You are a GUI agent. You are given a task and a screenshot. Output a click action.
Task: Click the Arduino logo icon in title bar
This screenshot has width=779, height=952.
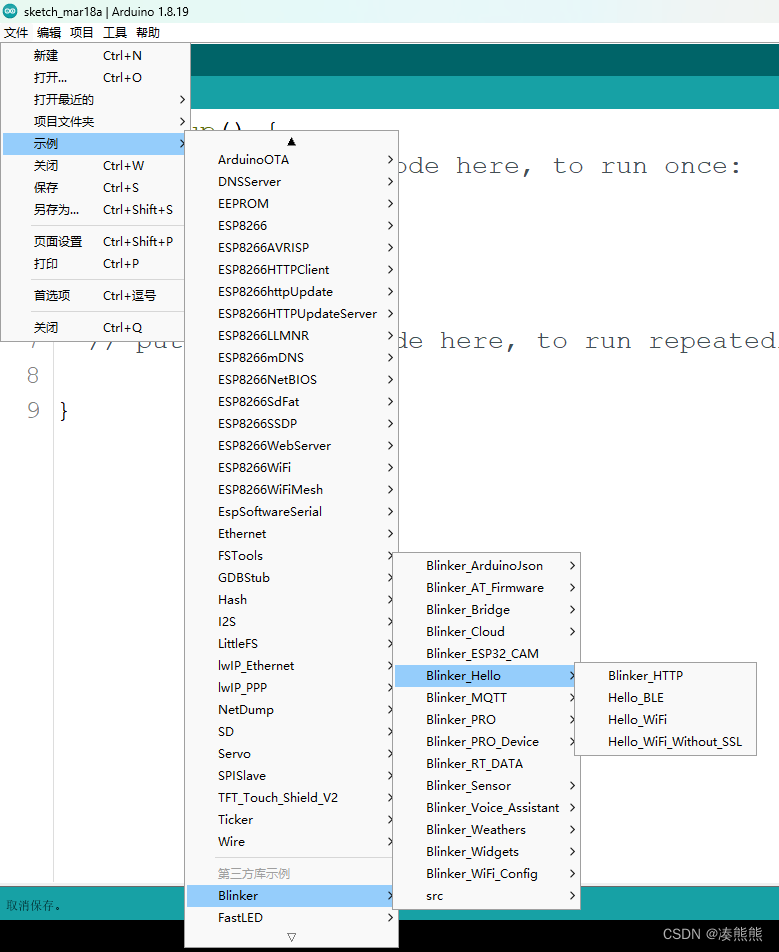point(10,11)
